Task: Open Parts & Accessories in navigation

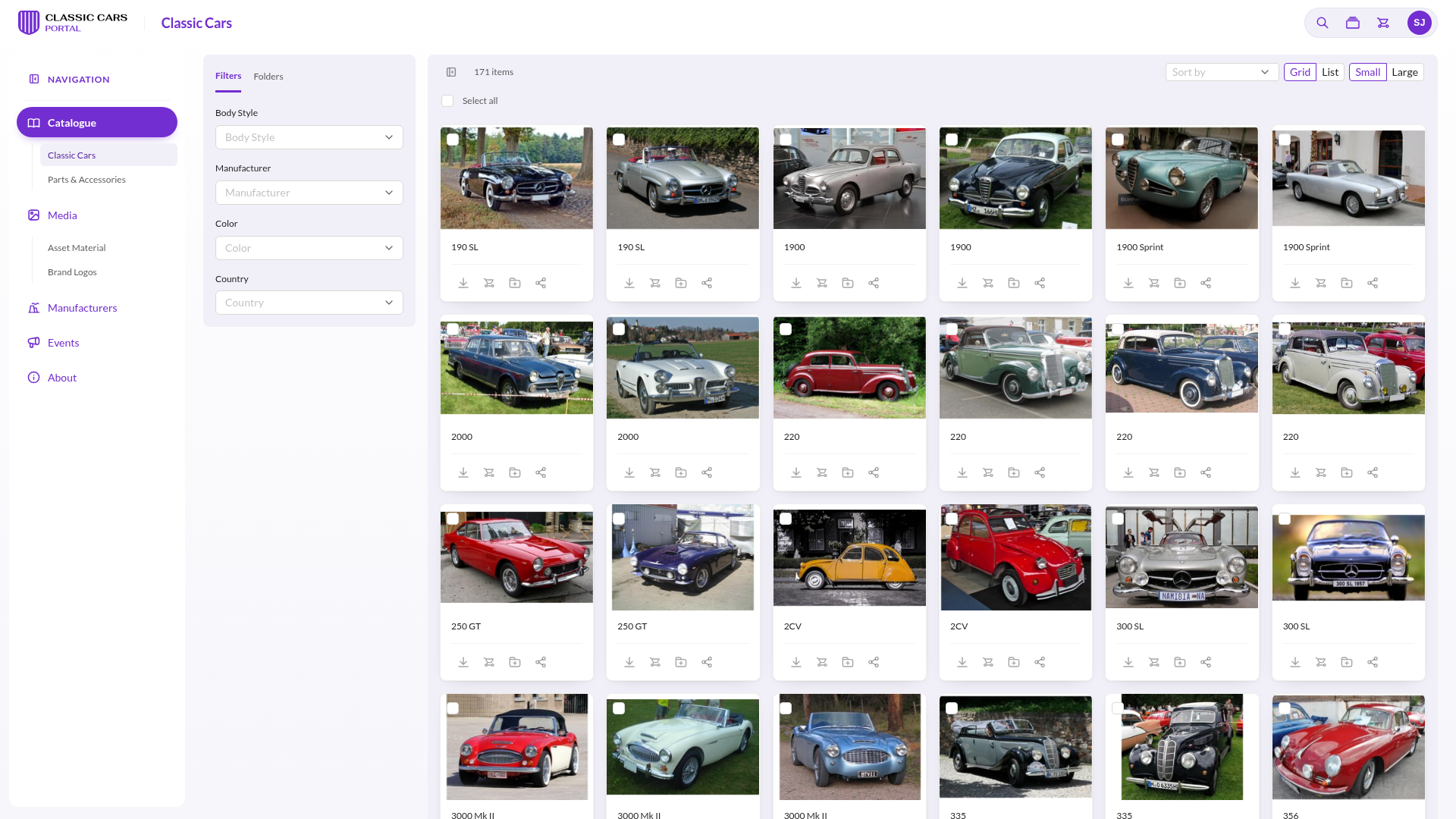Action: (x=86, y=180)
